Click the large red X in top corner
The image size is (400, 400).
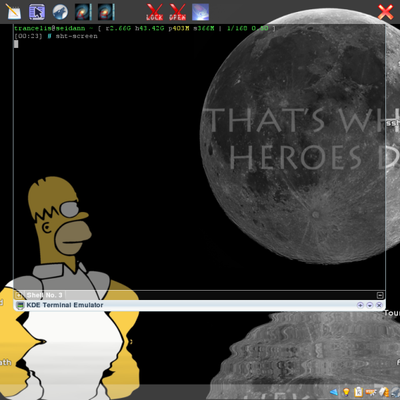point(385,12)
